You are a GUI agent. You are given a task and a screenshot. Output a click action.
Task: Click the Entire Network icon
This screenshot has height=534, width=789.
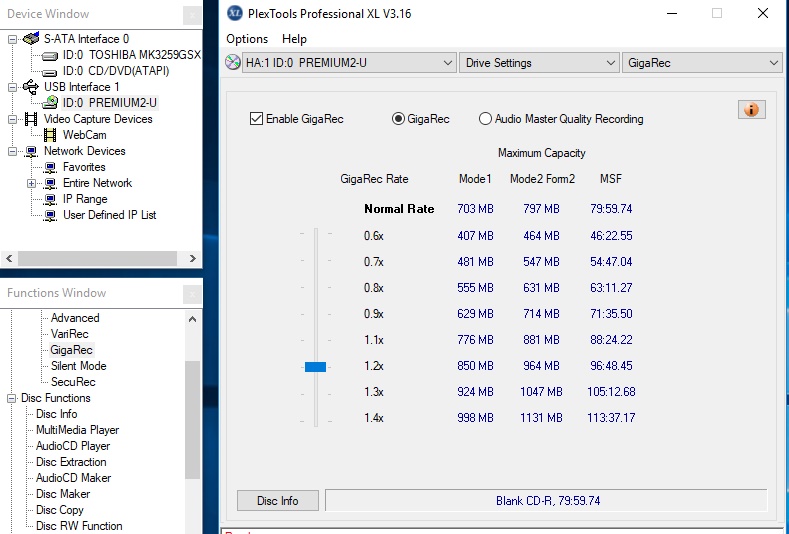(50, 183)
